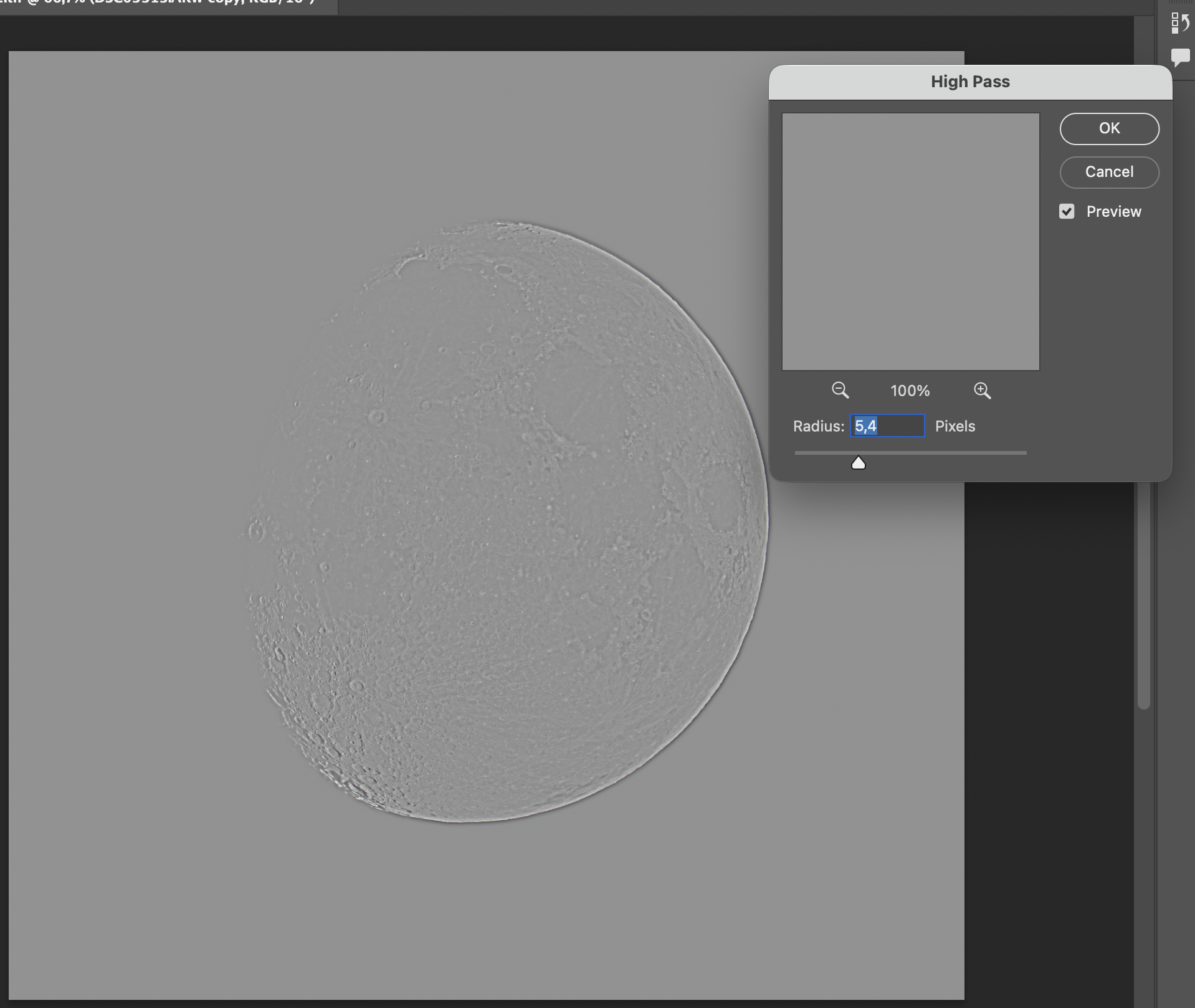Zoom in on the High Pass preview
The height and width of the screenshot is (1008, 1195).
983,391
